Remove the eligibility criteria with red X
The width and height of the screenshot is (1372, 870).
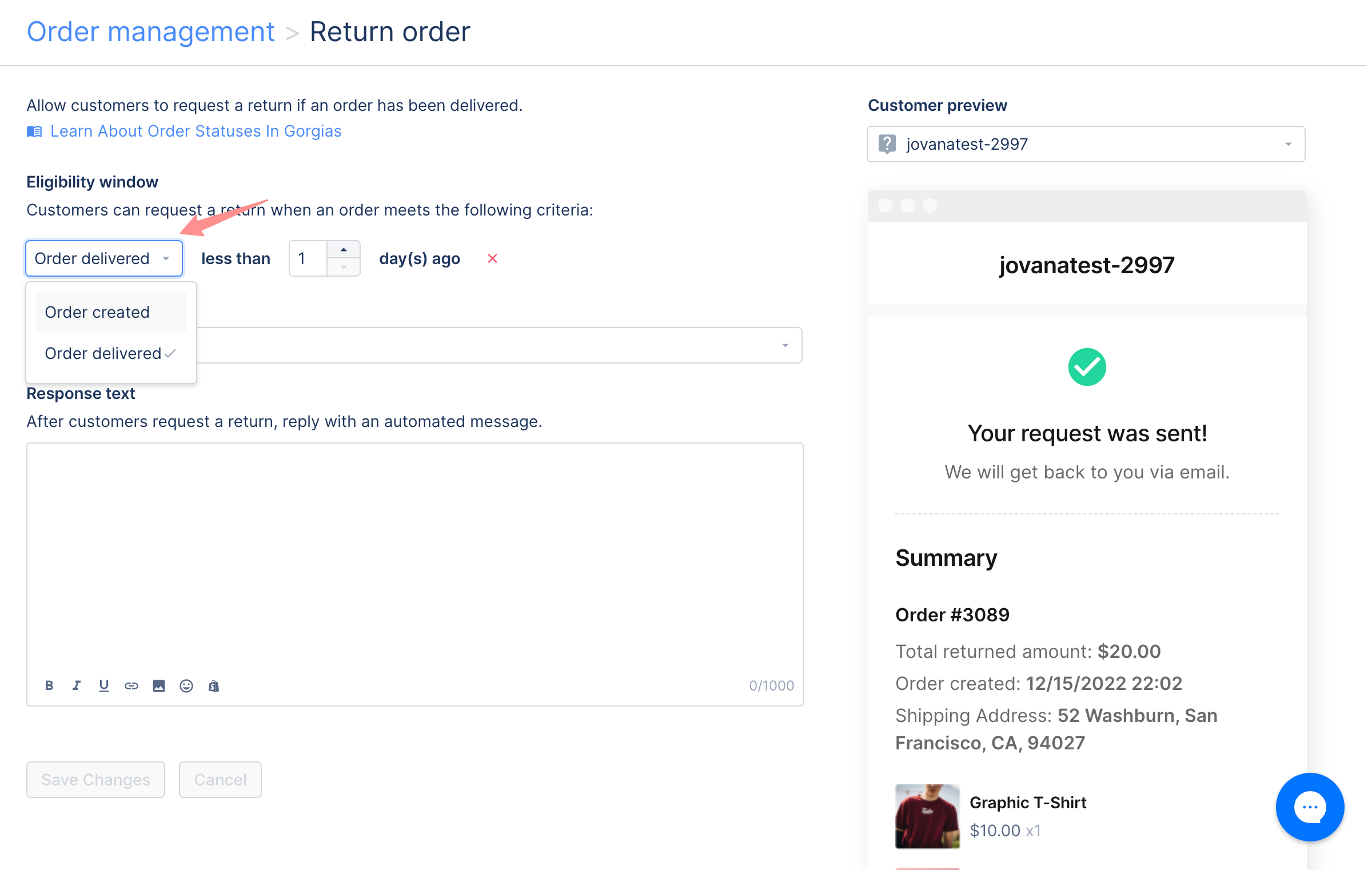point(492,258)
